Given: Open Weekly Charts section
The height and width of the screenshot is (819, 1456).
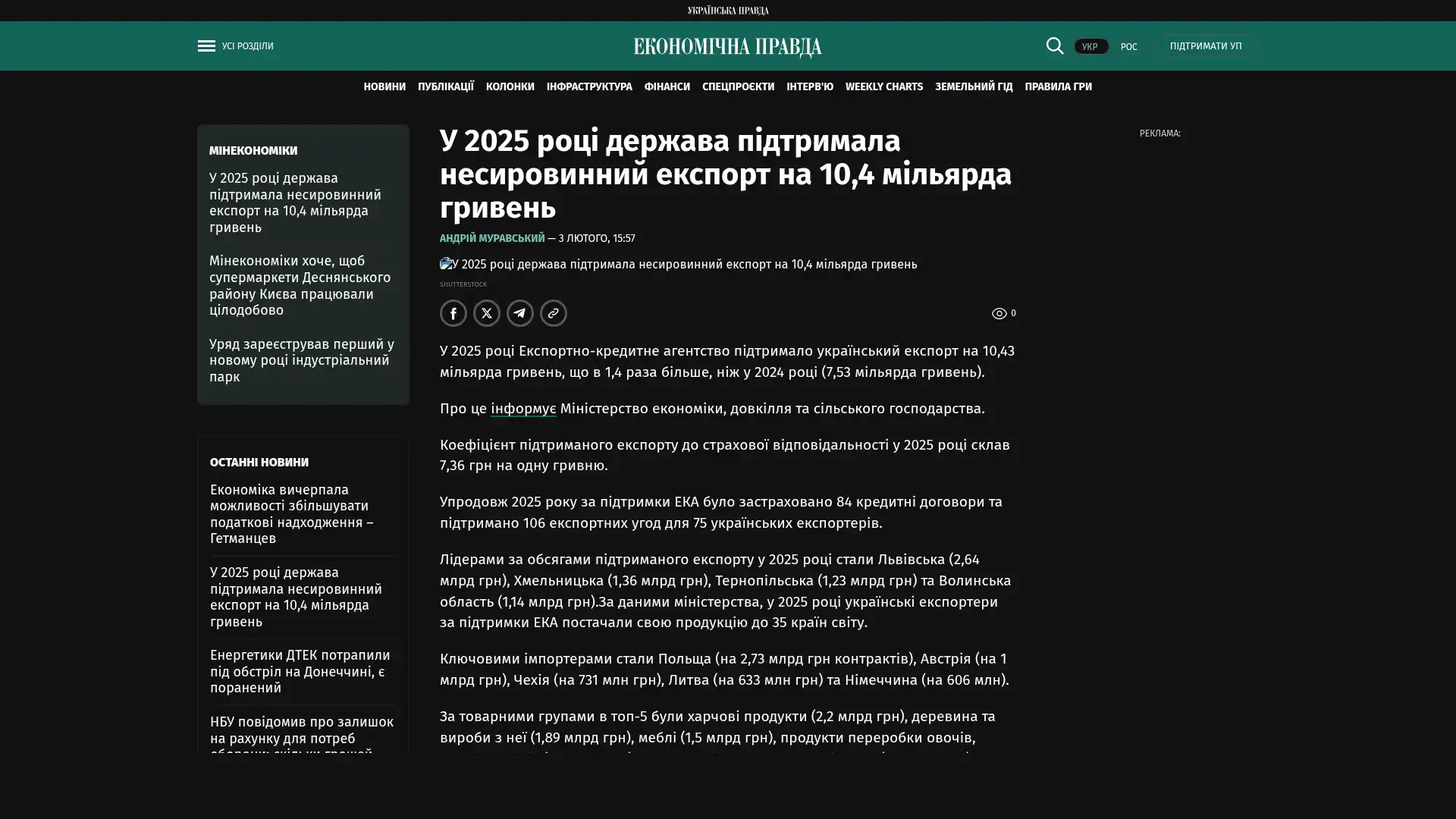Looking at the screenshot, I should point(883,86).
